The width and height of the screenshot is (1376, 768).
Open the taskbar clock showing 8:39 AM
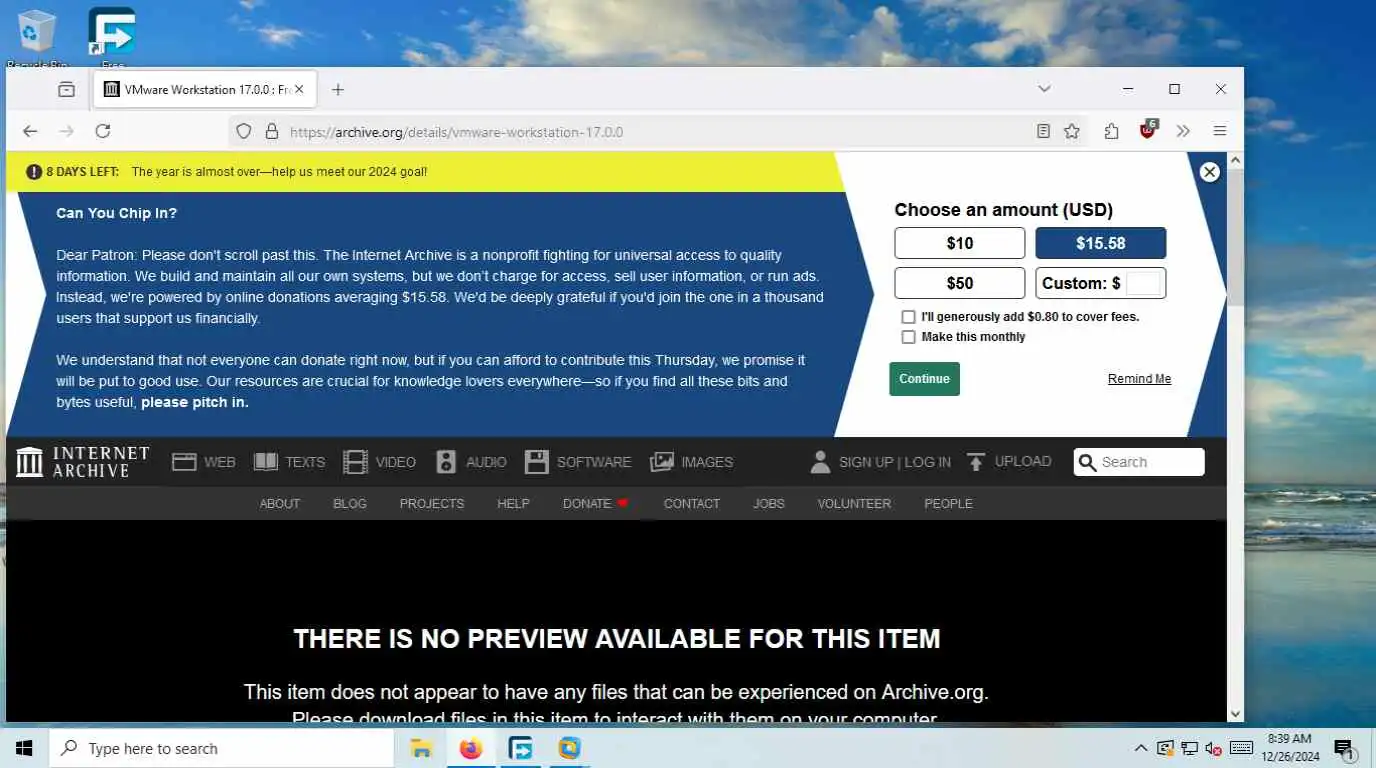(x=1289, y=747)
